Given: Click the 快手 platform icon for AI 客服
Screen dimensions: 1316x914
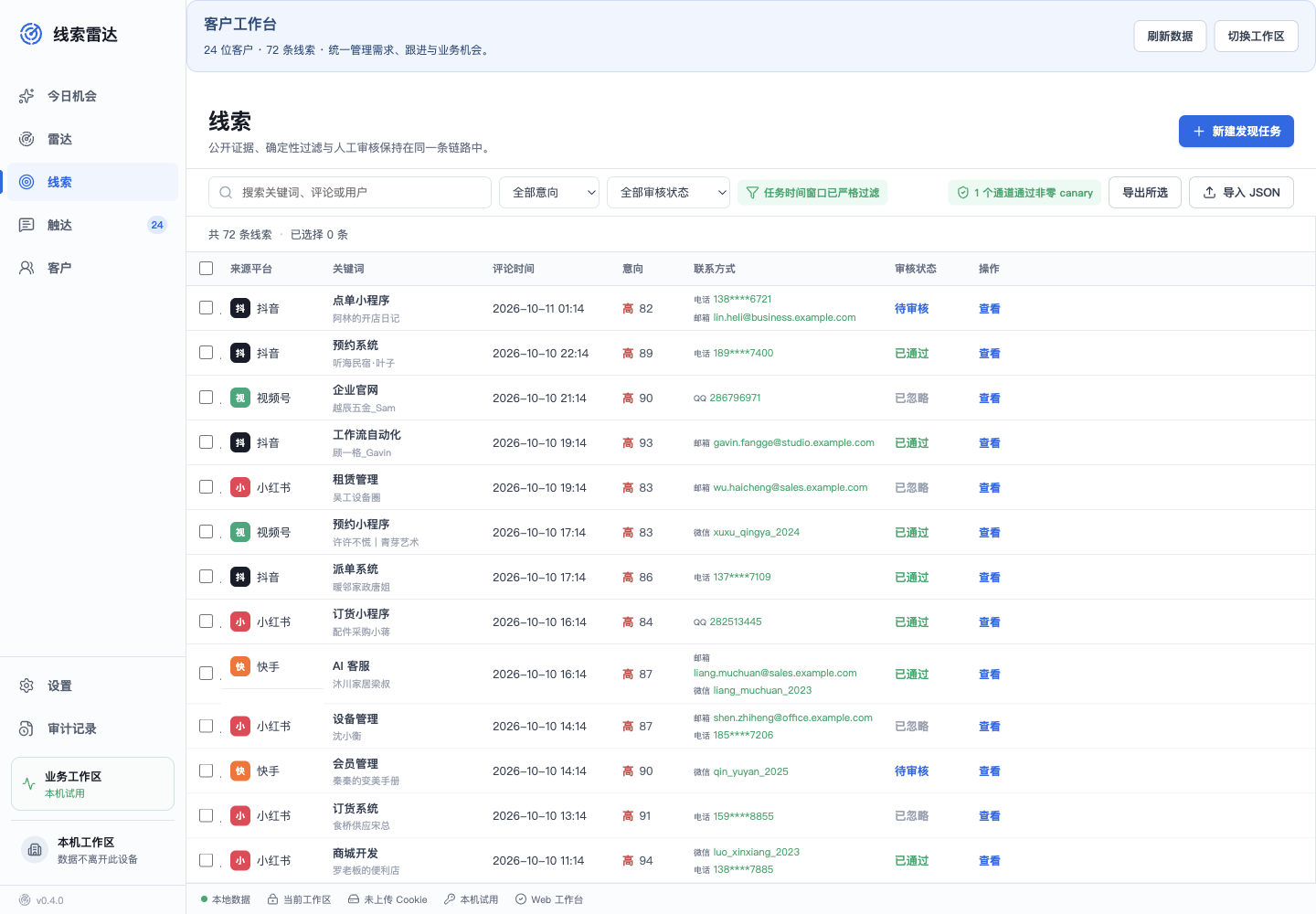Looking at the screenshot, I should click(240, 666).
